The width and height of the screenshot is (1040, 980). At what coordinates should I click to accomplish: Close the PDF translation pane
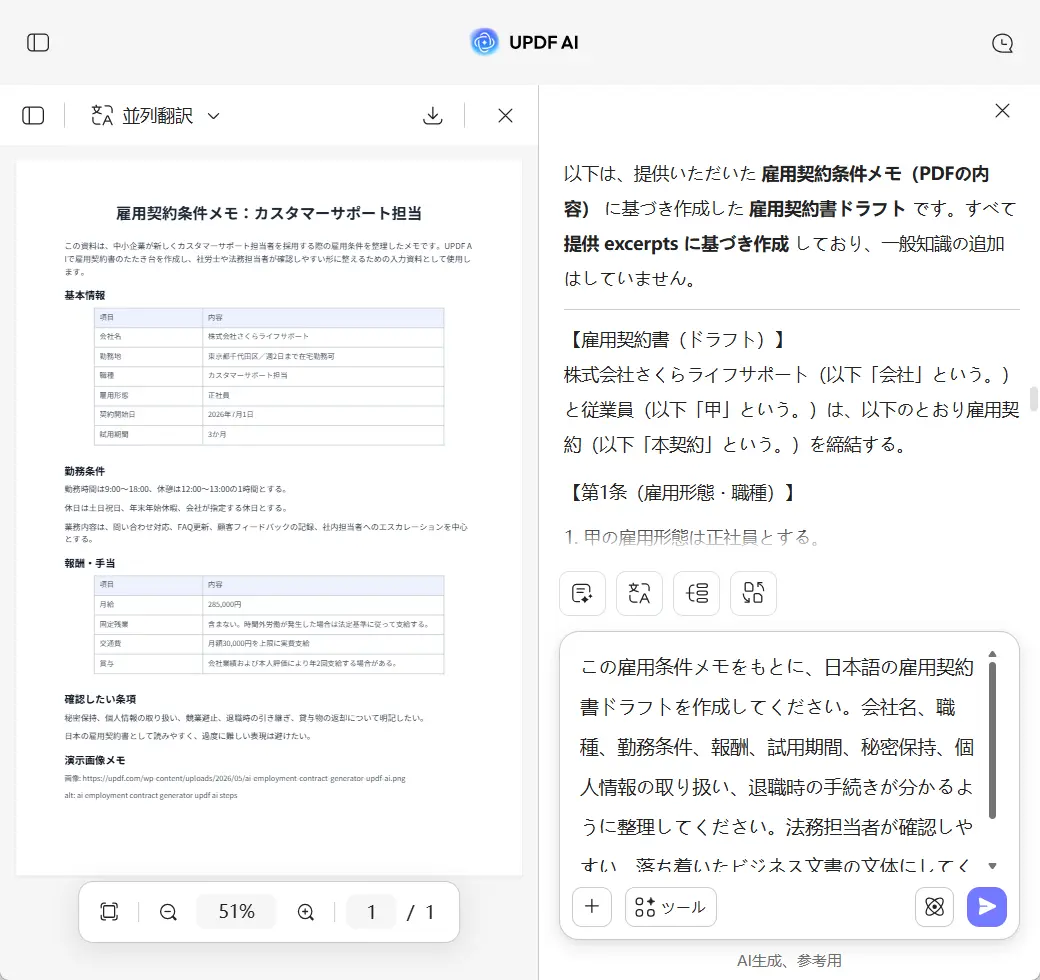pos(505,115)
